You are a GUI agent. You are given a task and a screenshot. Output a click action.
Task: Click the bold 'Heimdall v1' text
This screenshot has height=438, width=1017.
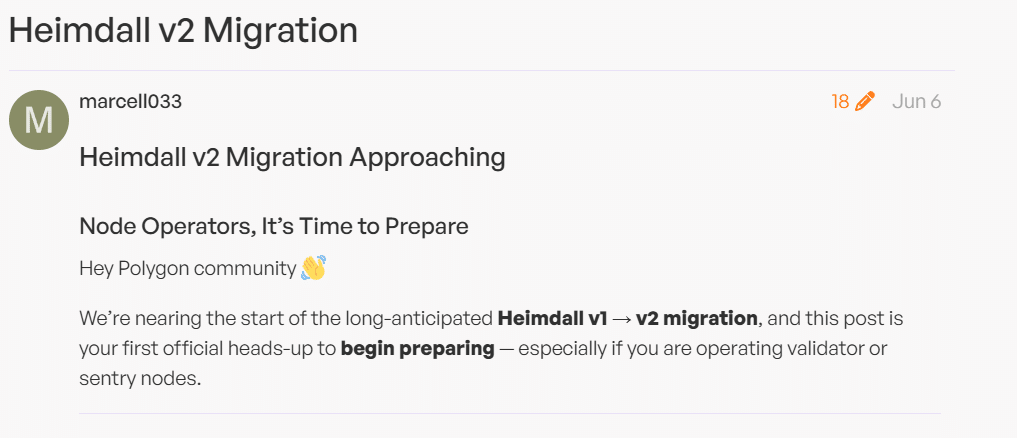pos(552,319)
